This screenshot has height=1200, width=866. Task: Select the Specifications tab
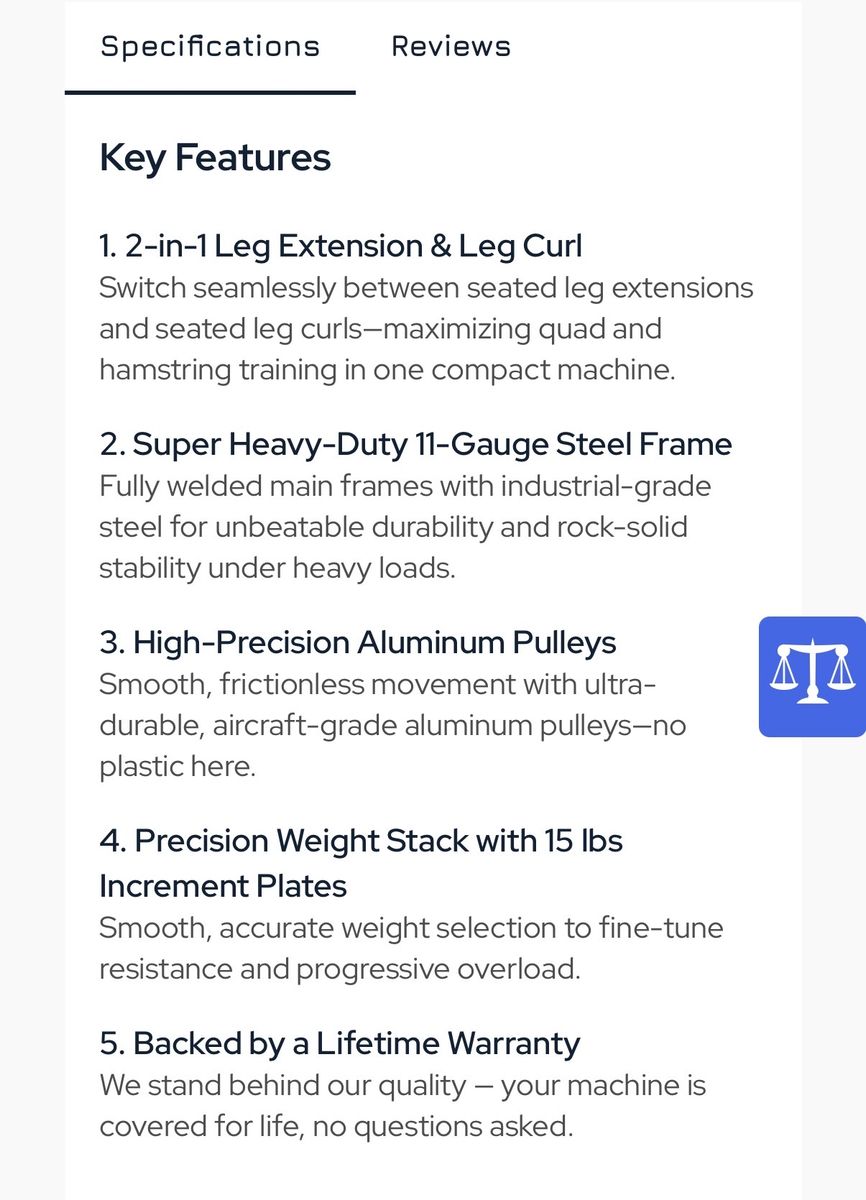click(x=210, y=46)
